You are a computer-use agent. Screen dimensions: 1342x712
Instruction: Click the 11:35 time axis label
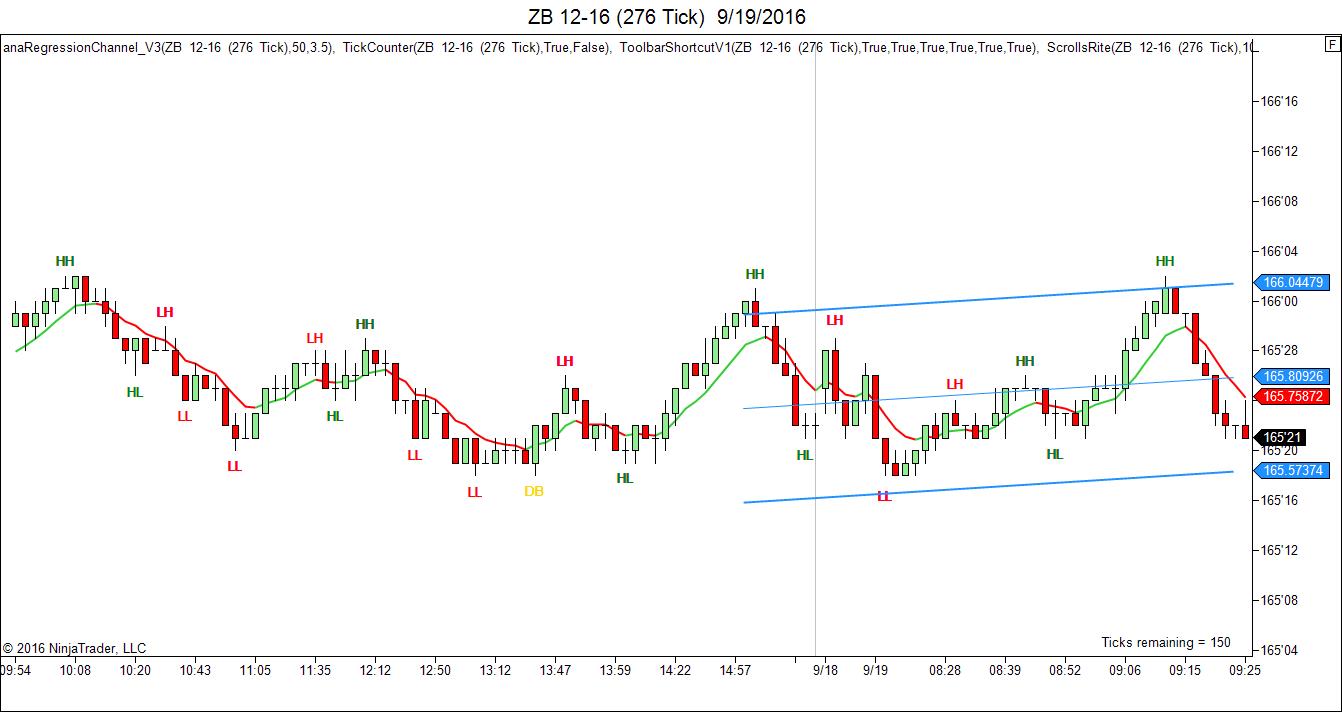pos(315,670)
